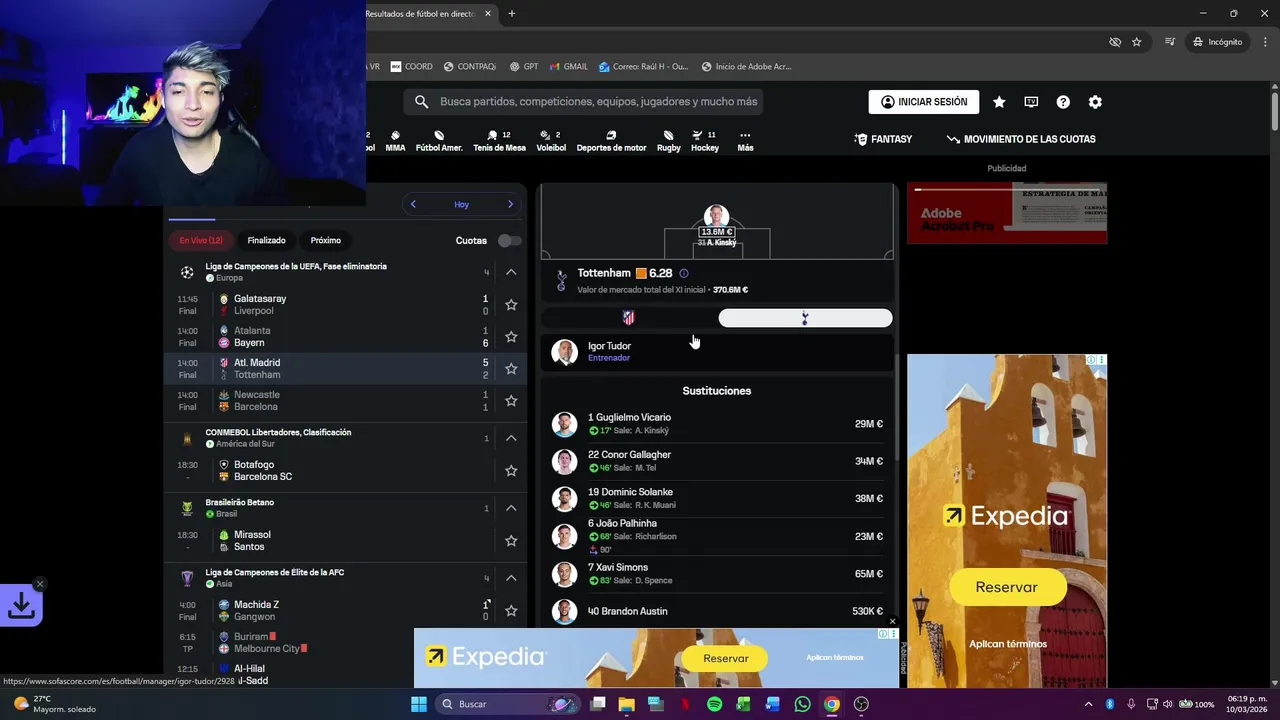The width and height of the screenshot is (1280, 720).
Task: Open Fútbol Amer. sport category
Action: [x=439, y=141]
